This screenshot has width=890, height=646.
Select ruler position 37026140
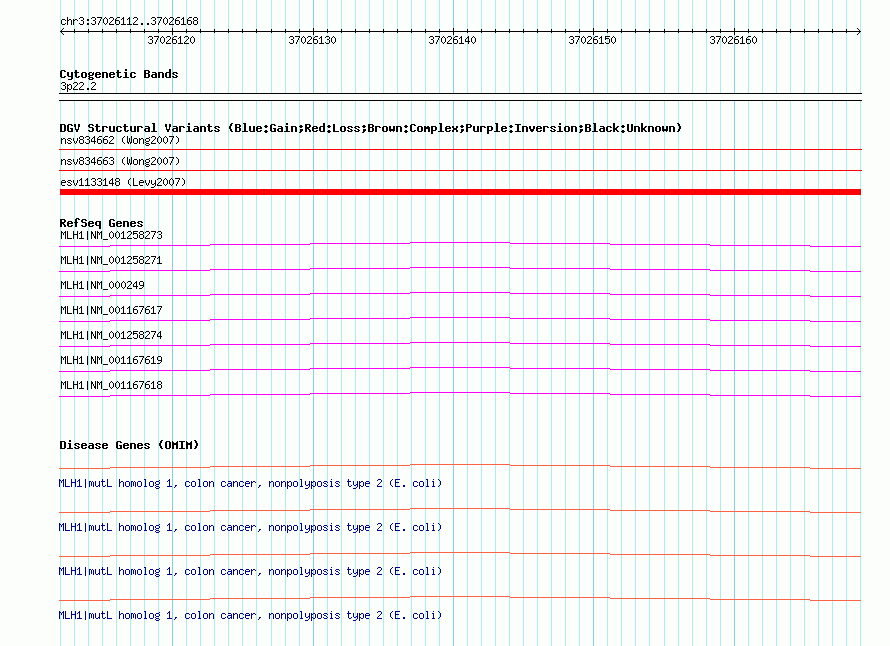click(452, 40)
